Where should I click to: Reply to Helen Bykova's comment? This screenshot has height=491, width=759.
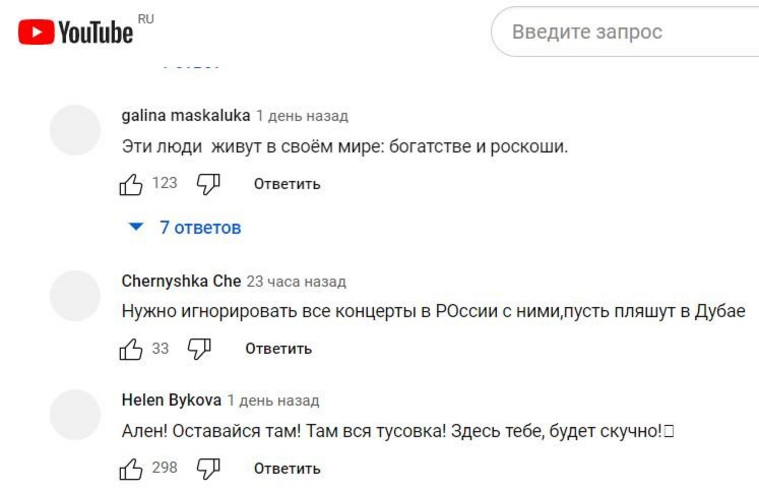[287, 468]
